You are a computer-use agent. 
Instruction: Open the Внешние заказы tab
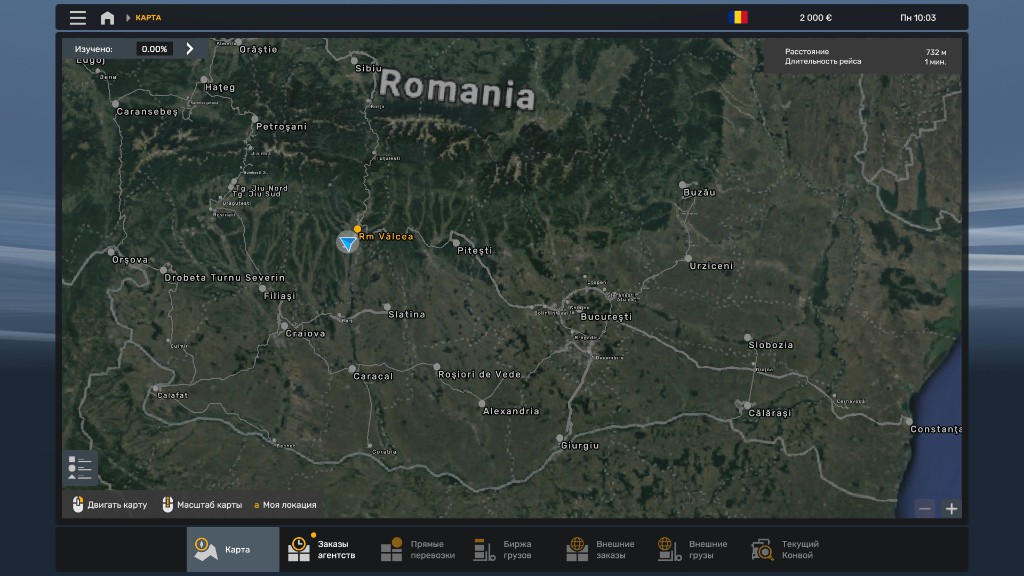(x=601, y=549)
